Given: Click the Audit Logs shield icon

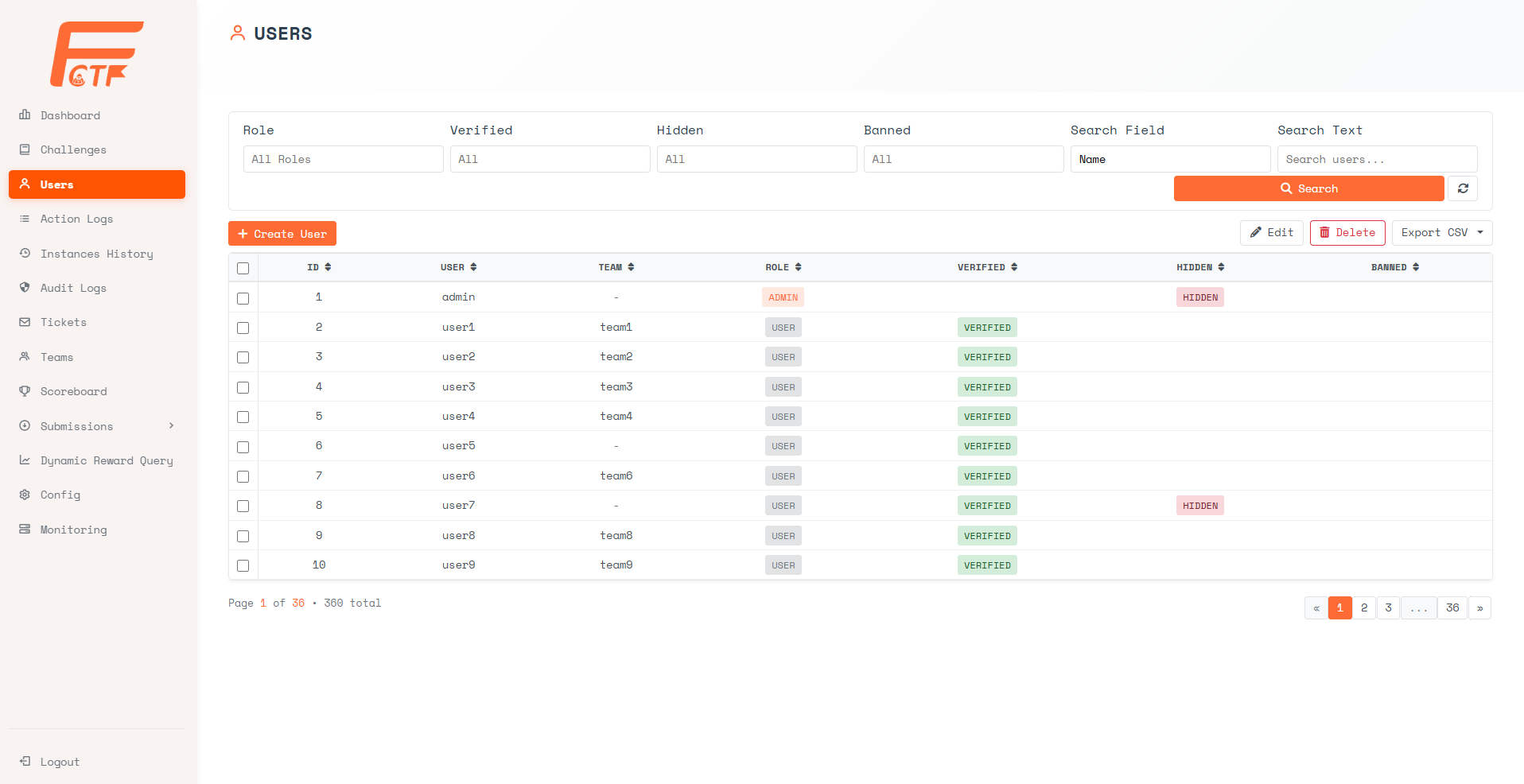Looking at the screenshot, I should point(25,288).
